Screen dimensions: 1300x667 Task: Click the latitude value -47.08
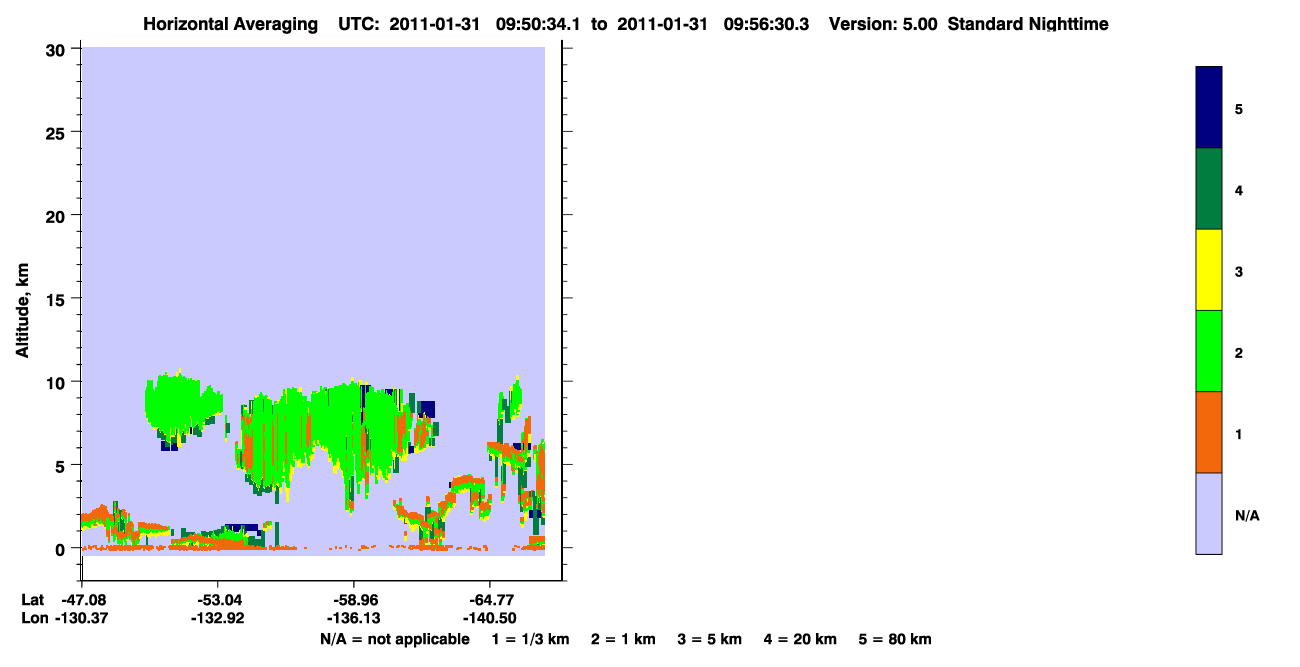pyautogui.click(x=82, y=600)
